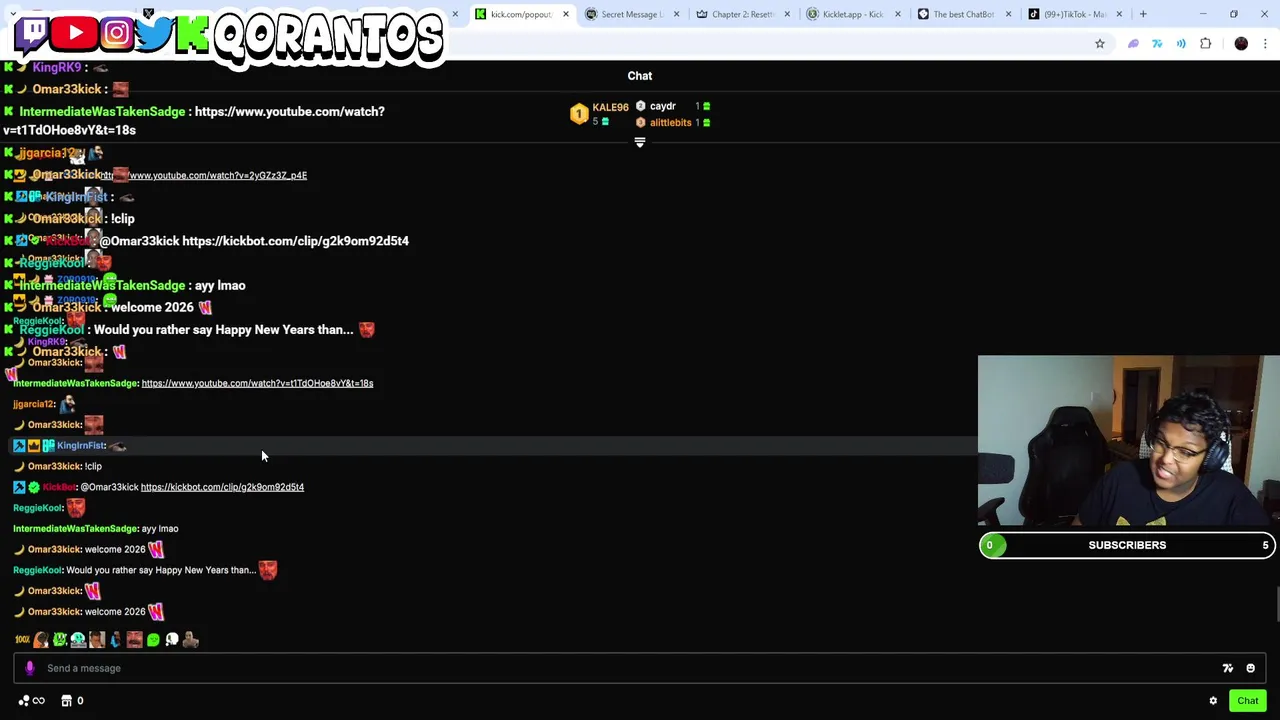Switch to The best ChatBot tab
The height and width of the screenshot is (720, 1280).
[963, 14]
